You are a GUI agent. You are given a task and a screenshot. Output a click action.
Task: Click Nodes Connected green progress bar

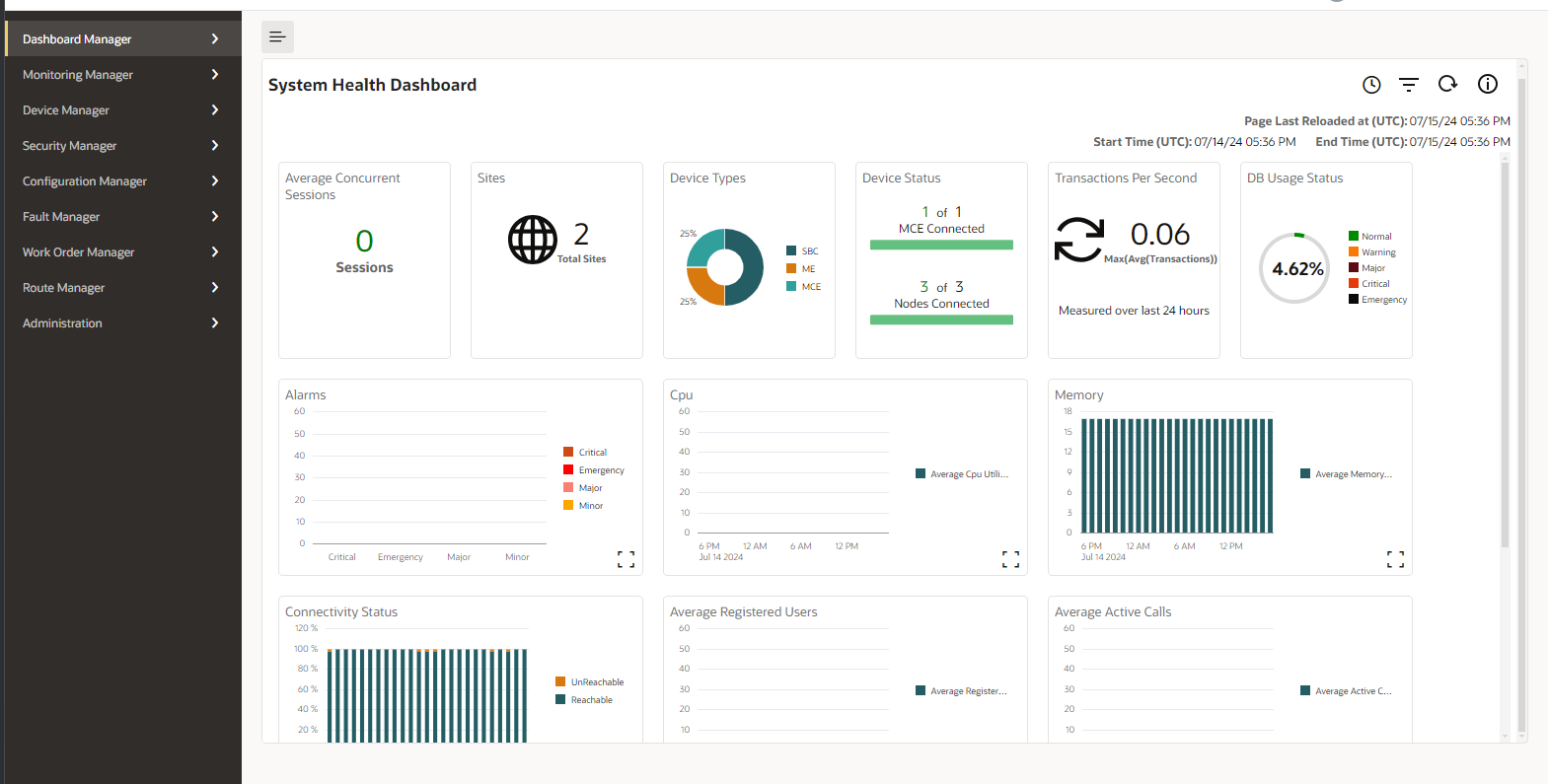pos(941,320)
